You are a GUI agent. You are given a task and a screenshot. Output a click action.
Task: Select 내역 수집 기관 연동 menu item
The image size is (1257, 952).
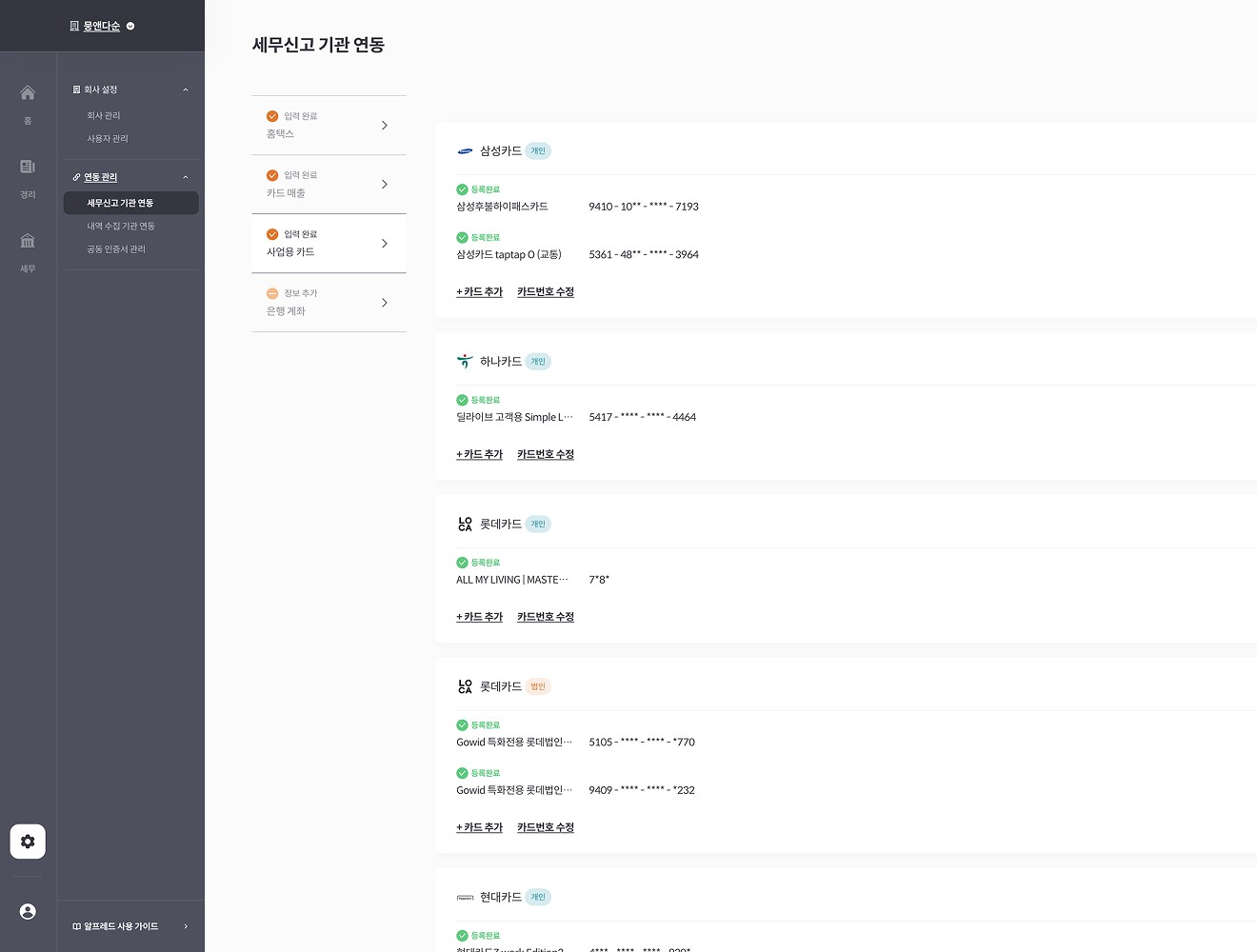pyautogui.click(x=118, y=226)
